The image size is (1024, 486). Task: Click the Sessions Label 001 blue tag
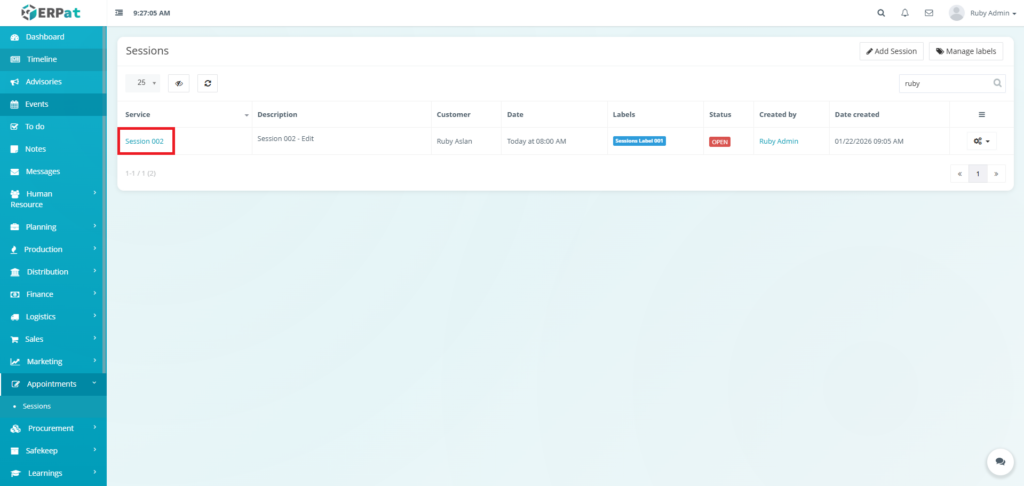(639, 141)
